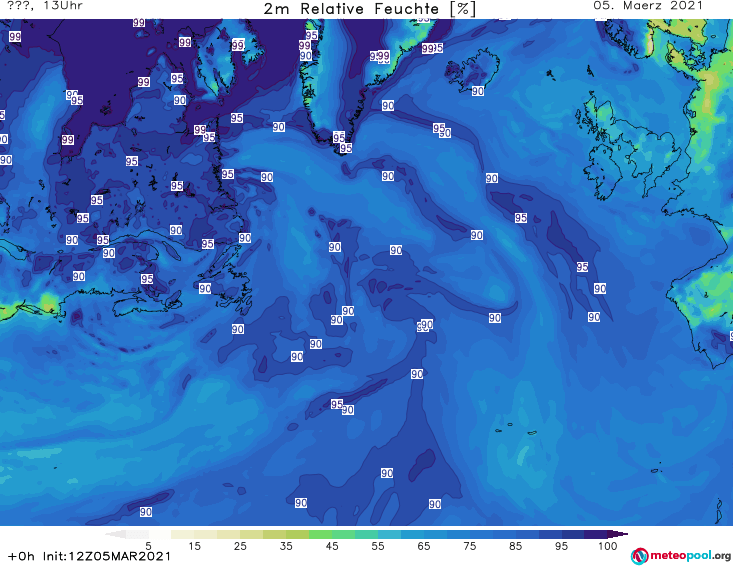Click the legend value 45
Screen dimensions: 733x566
(x=332, y=546)
